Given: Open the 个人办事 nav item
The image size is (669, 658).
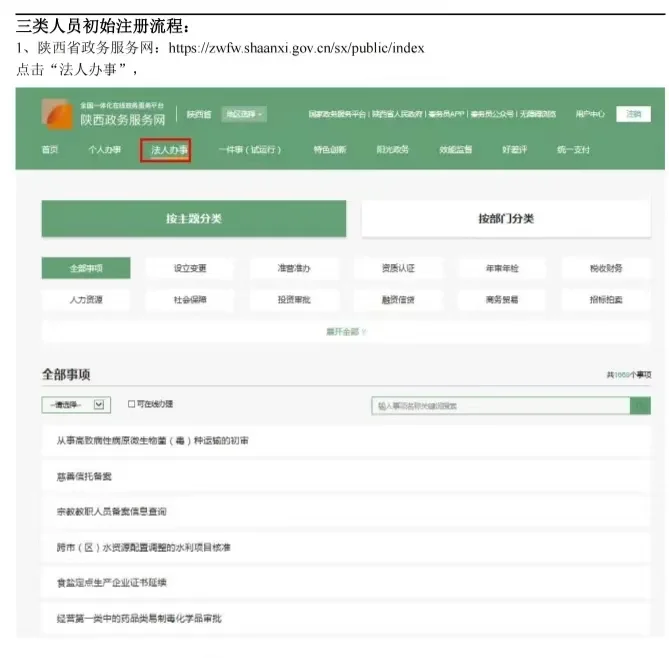Looking at the screenshot, I should coord(105,149).
